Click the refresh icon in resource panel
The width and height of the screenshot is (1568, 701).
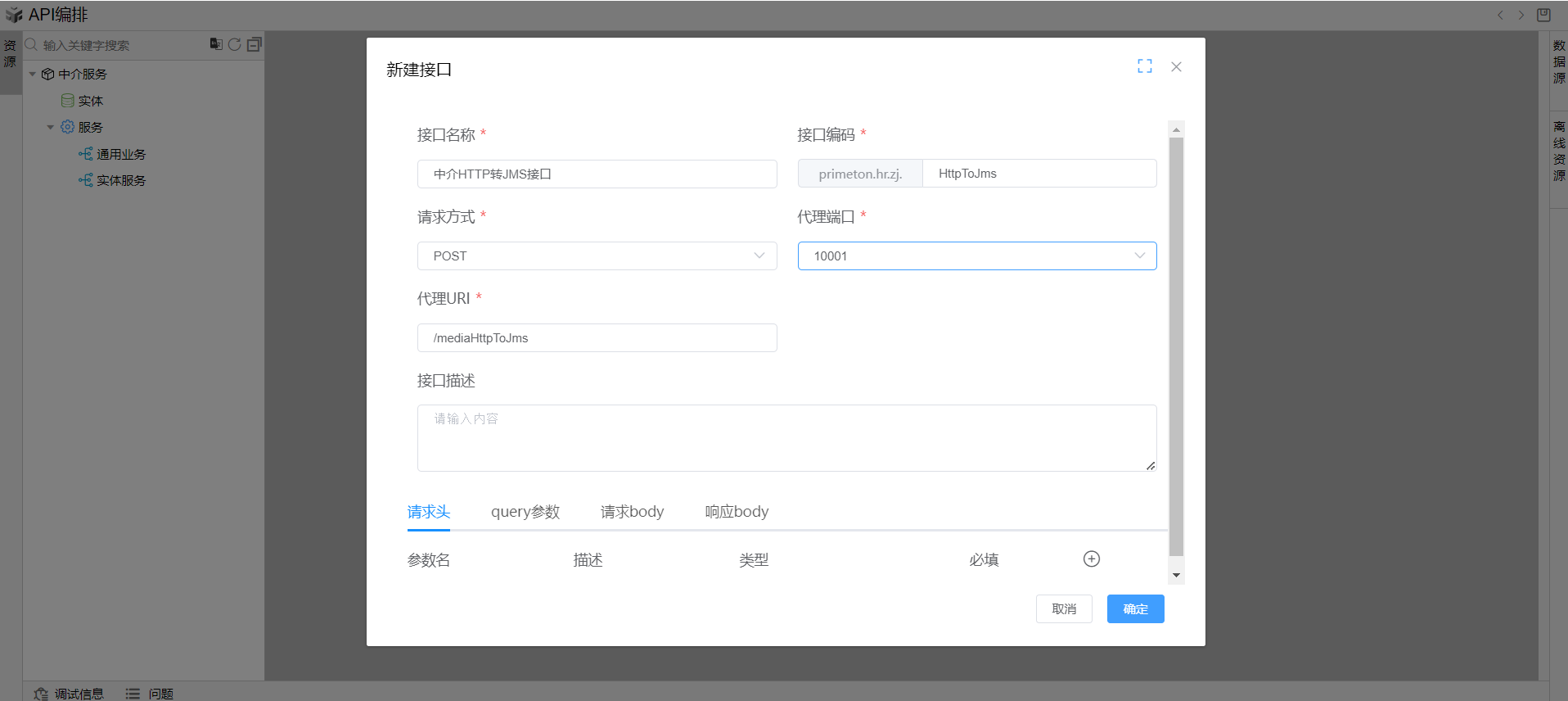tap(235, 44)
